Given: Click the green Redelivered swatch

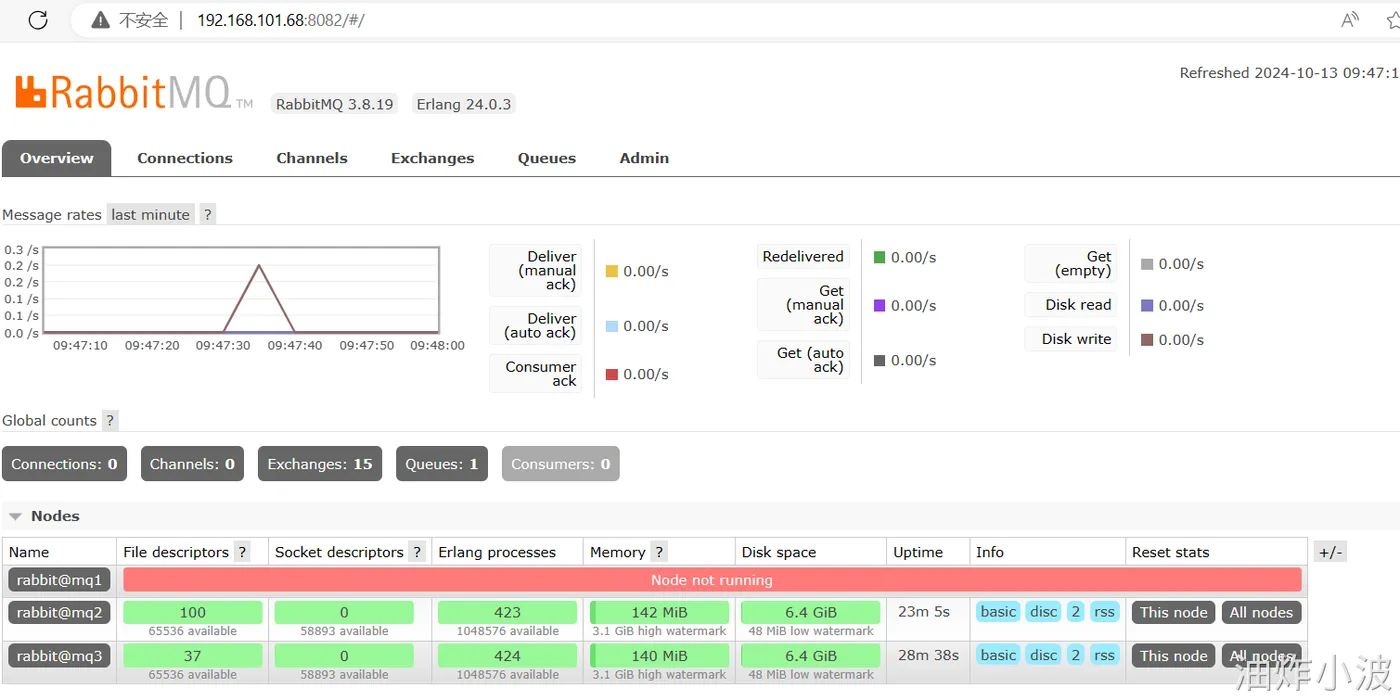Looking at the screenshot, I should pyautogui.click(x=880, y=257).
